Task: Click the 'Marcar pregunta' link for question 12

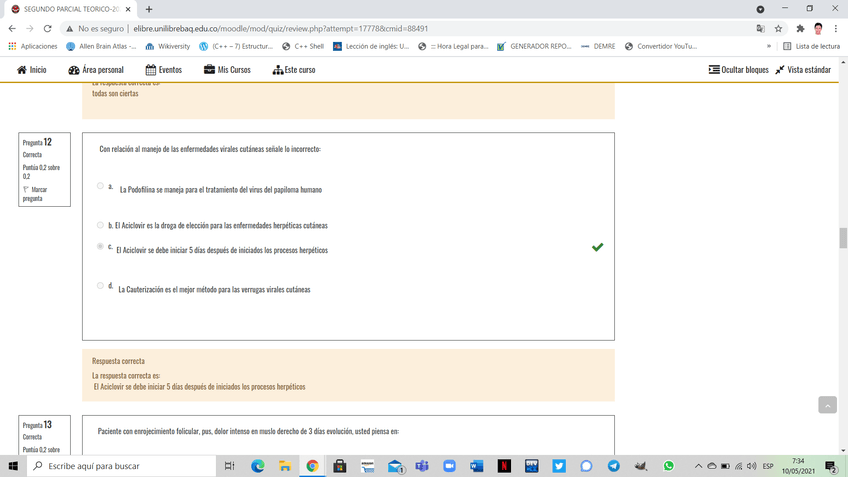Action: tap(35, 194)
